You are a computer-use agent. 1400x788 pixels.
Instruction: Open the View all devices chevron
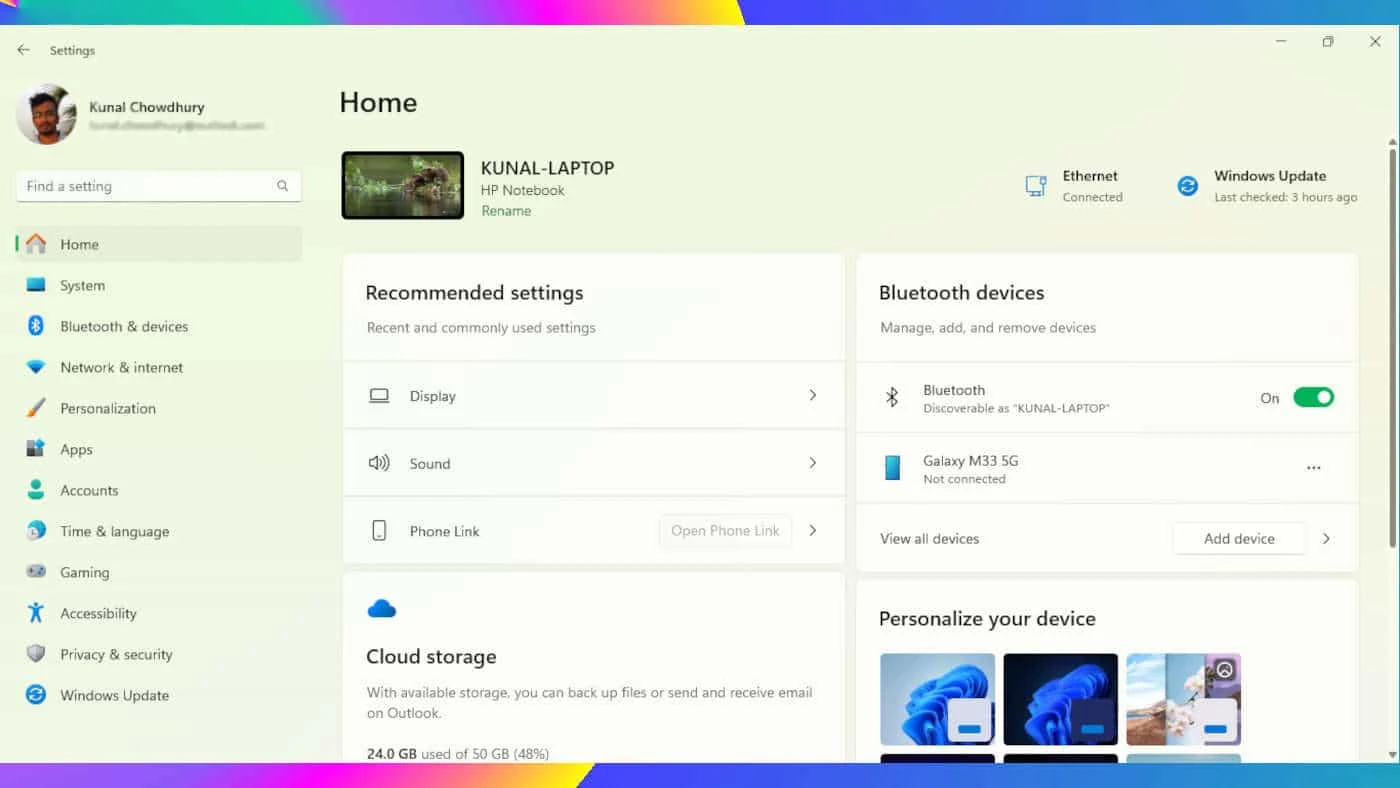(x=1326, y=538)
